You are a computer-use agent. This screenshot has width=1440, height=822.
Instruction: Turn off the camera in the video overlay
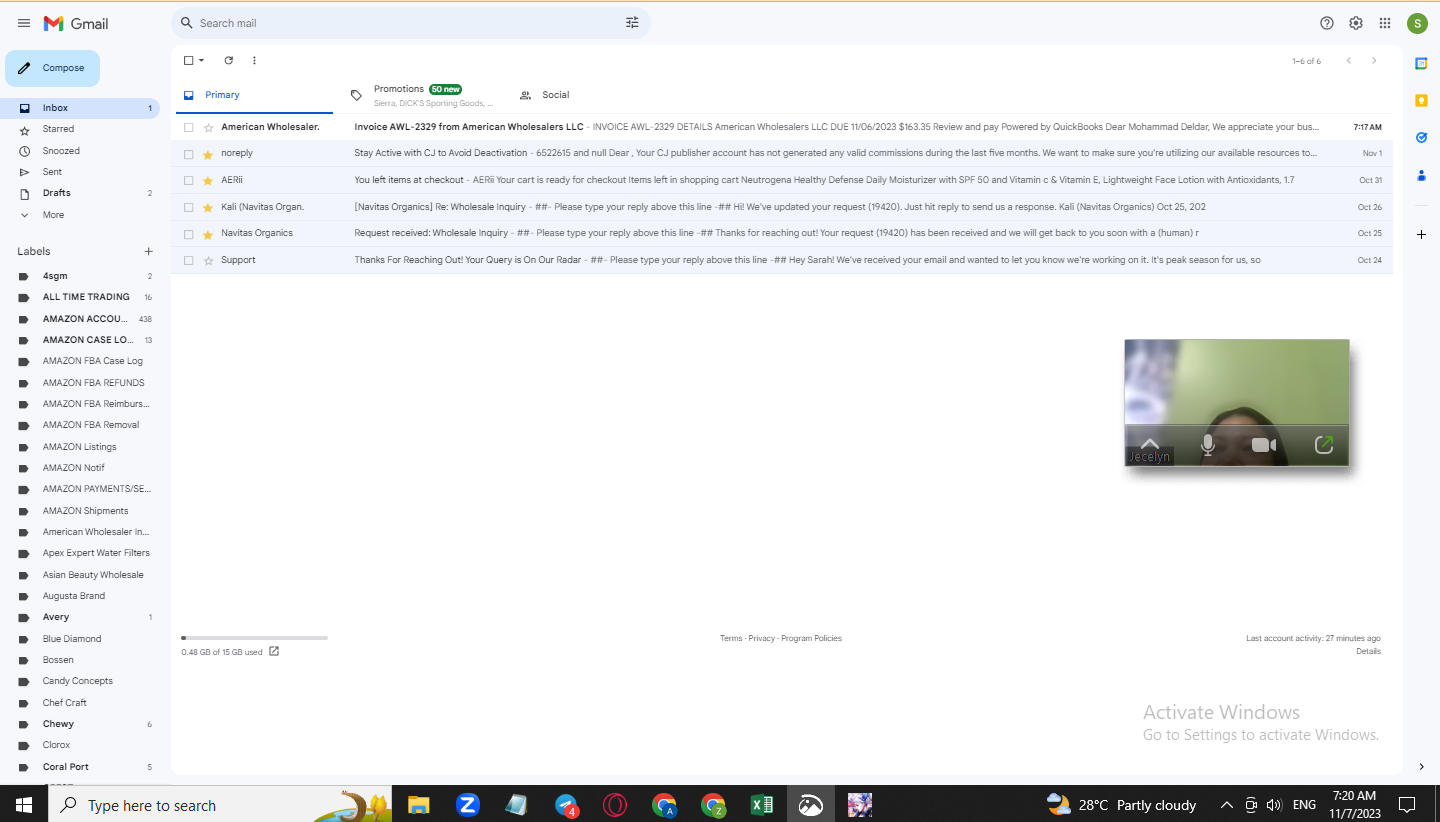(1264, 445)
